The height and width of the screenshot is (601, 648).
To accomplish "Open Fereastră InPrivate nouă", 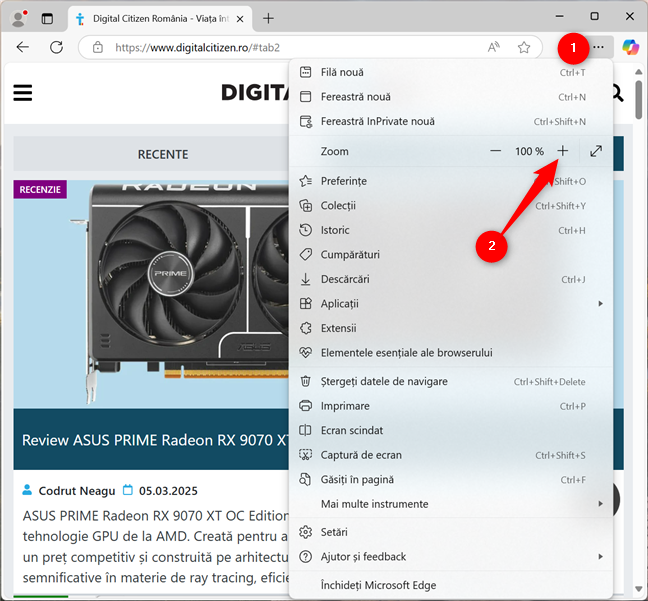I will pyautogui.click(x=450, y=122).
